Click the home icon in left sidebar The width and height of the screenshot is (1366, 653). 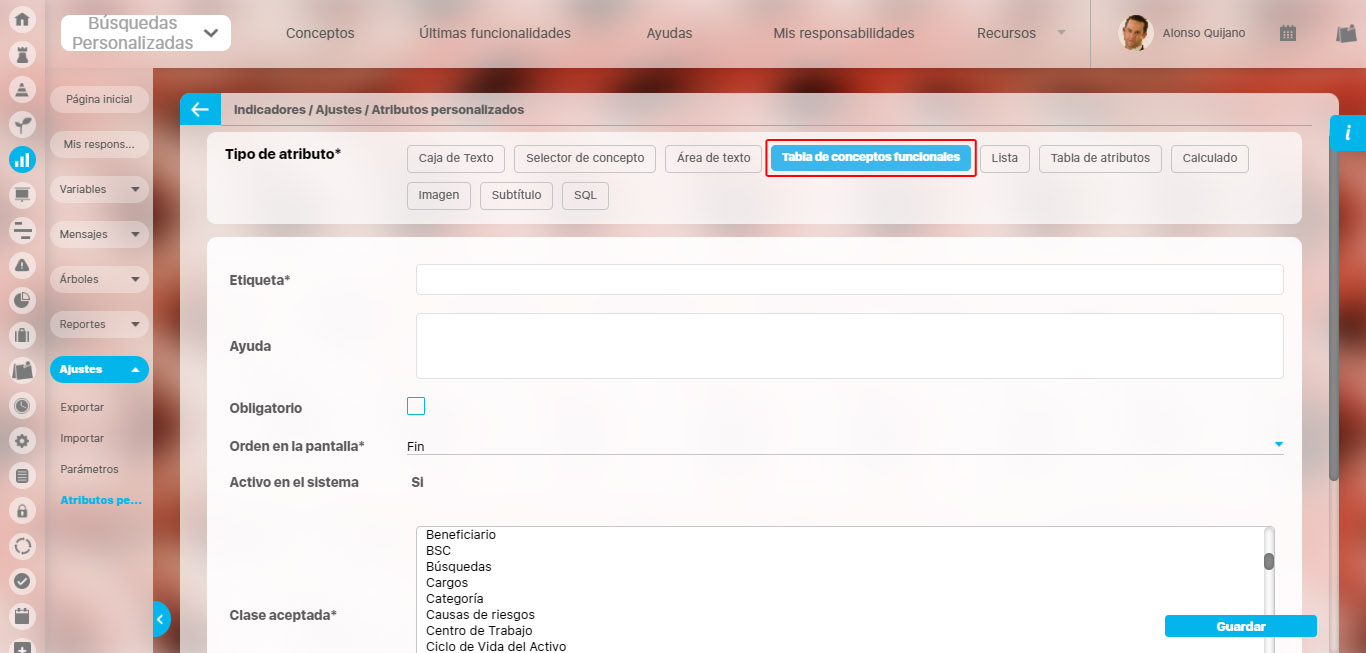point(22,19)
